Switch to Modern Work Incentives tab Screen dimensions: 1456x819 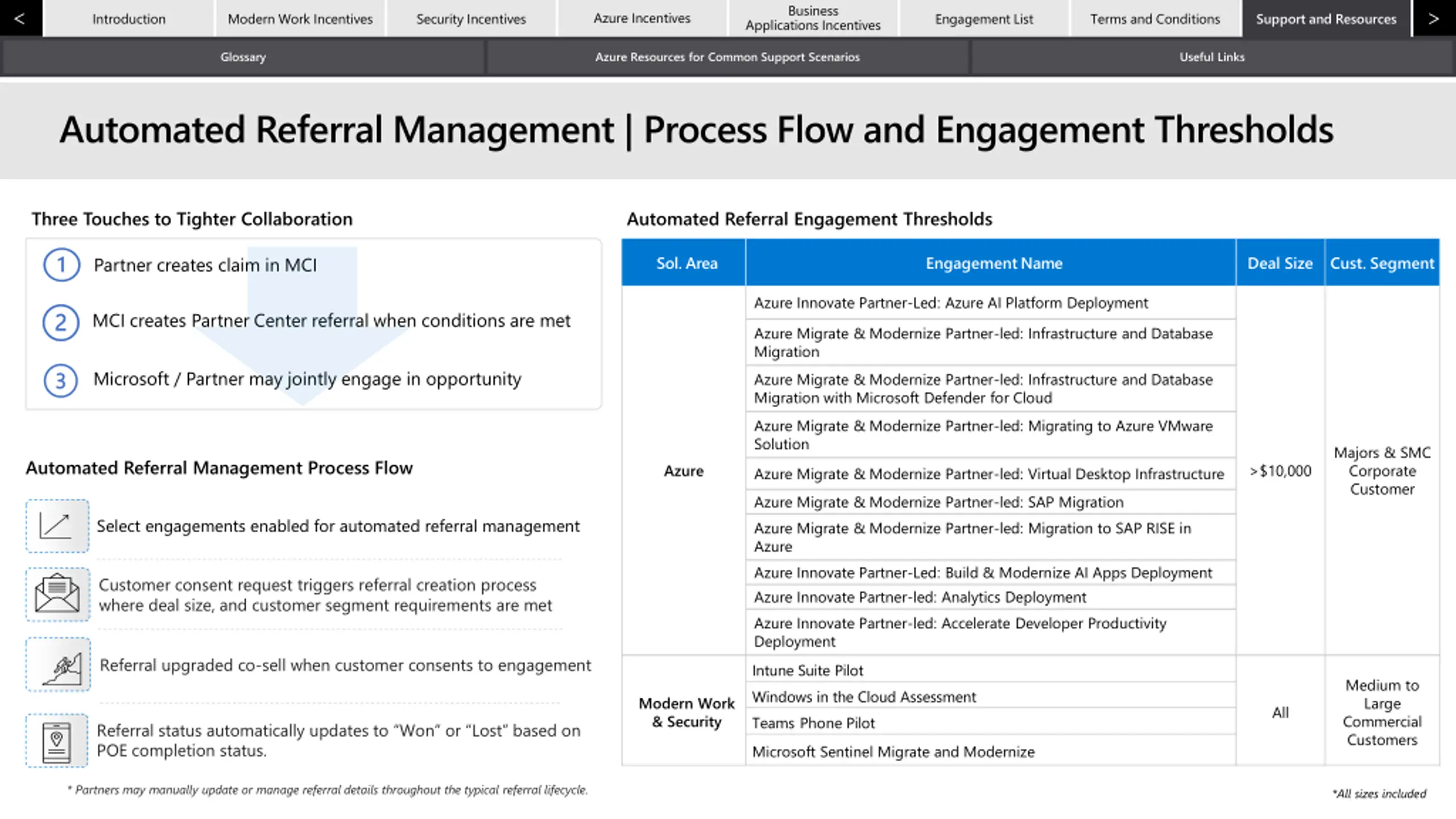(300, 18)
